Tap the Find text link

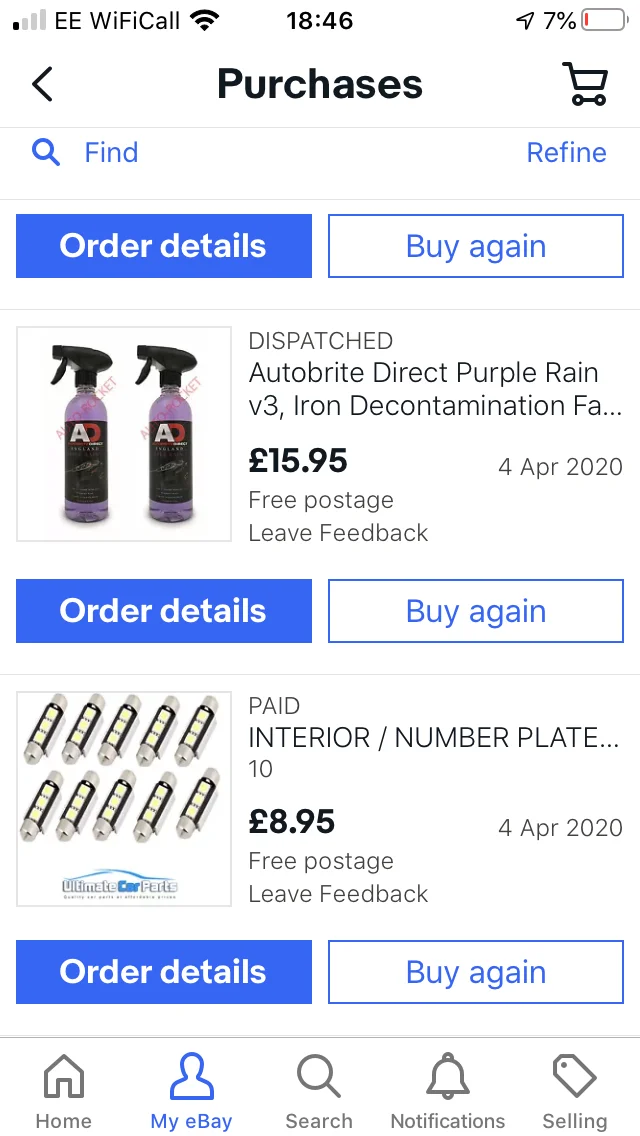[x=111, y=153]
